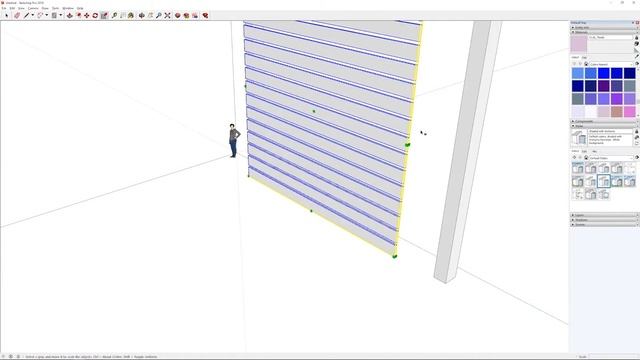Click the highlighted Scale tool
Screen dimensions: 640x360
coord(104,15)
